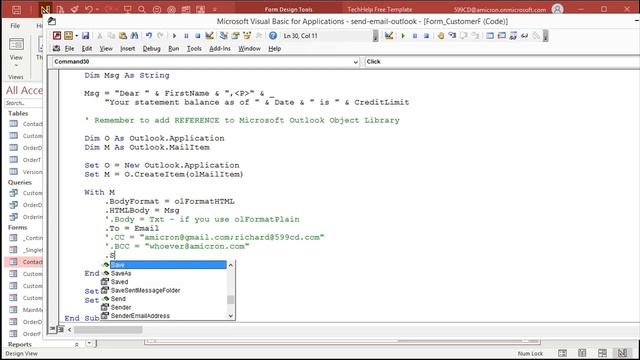This screenshot has width=640, height=360.
Task: Click the Cut scissors icon
Action: (x=99, y=36)
